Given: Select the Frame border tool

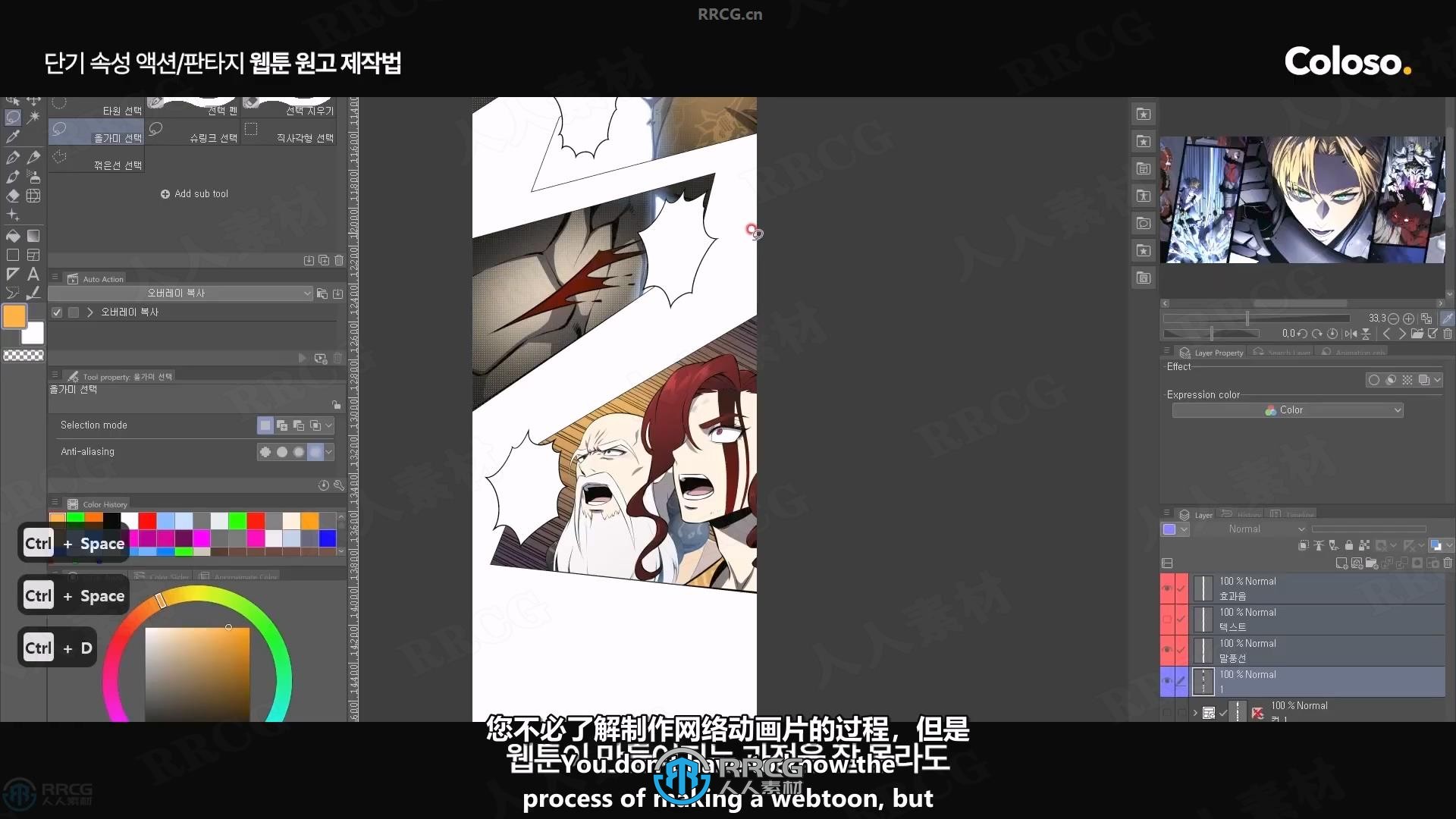Looking at the screenshot, I should pyautogui.click(x=33, y=255).
